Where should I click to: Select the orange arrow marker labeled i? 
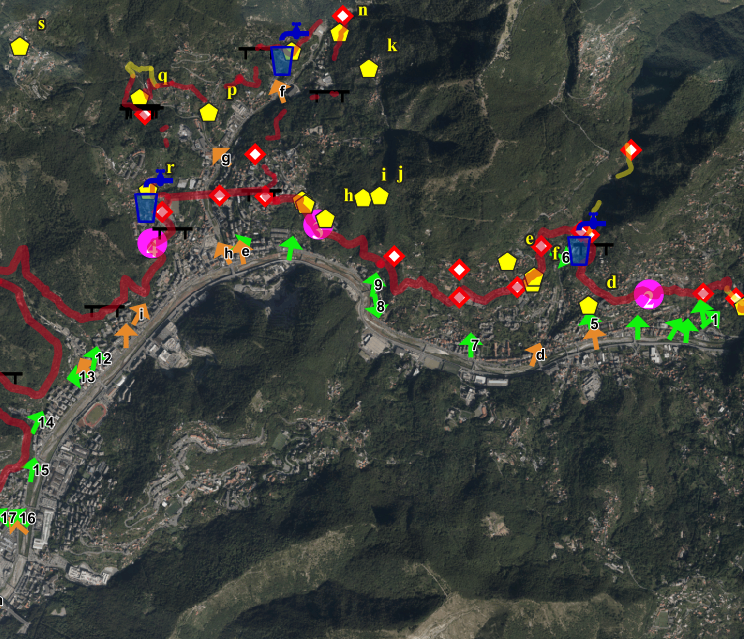click(x=135, y=313)
